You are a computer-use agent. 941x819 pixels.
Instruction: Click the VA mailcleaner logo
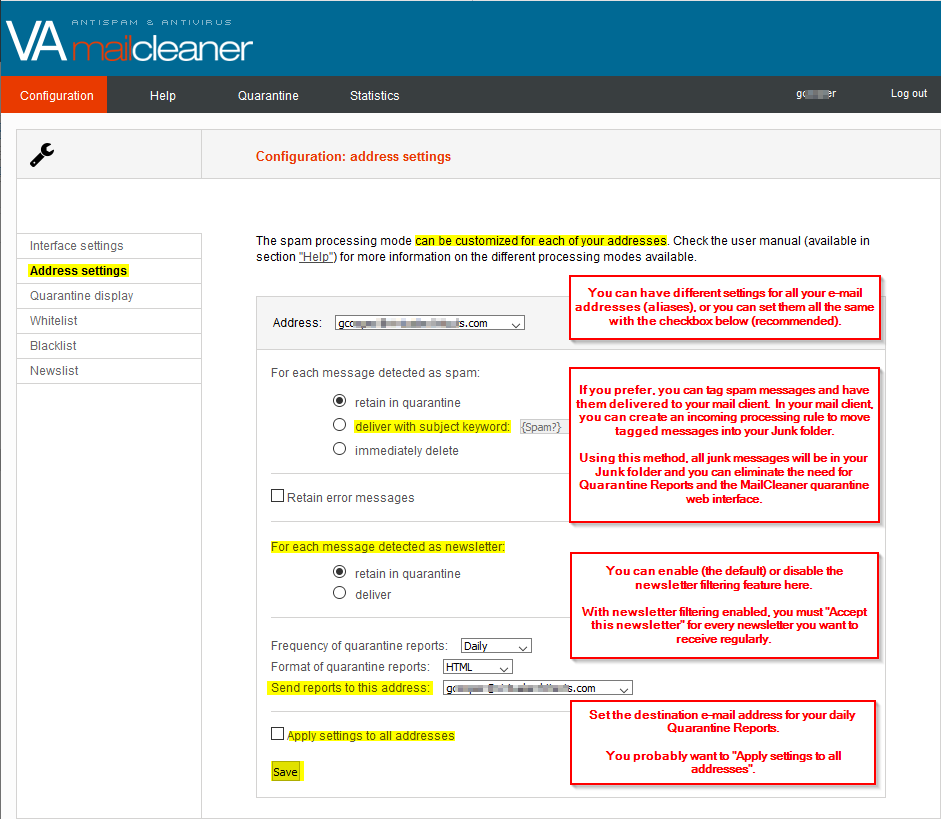(130, 40)
